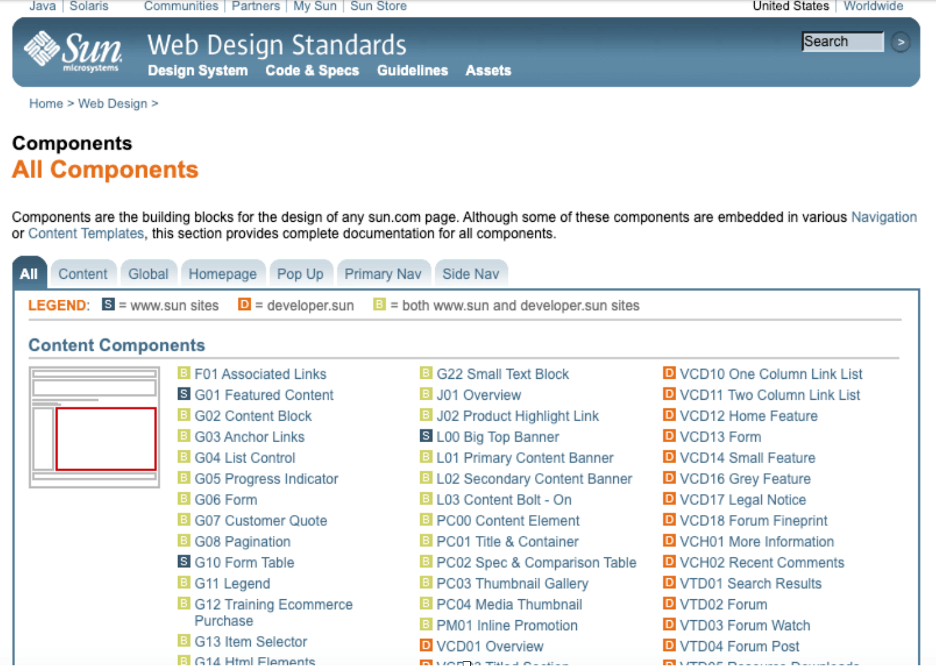Switch to the Primary Nav tab
The height and width of the screenshot is (666, 936).
(383, 274)
